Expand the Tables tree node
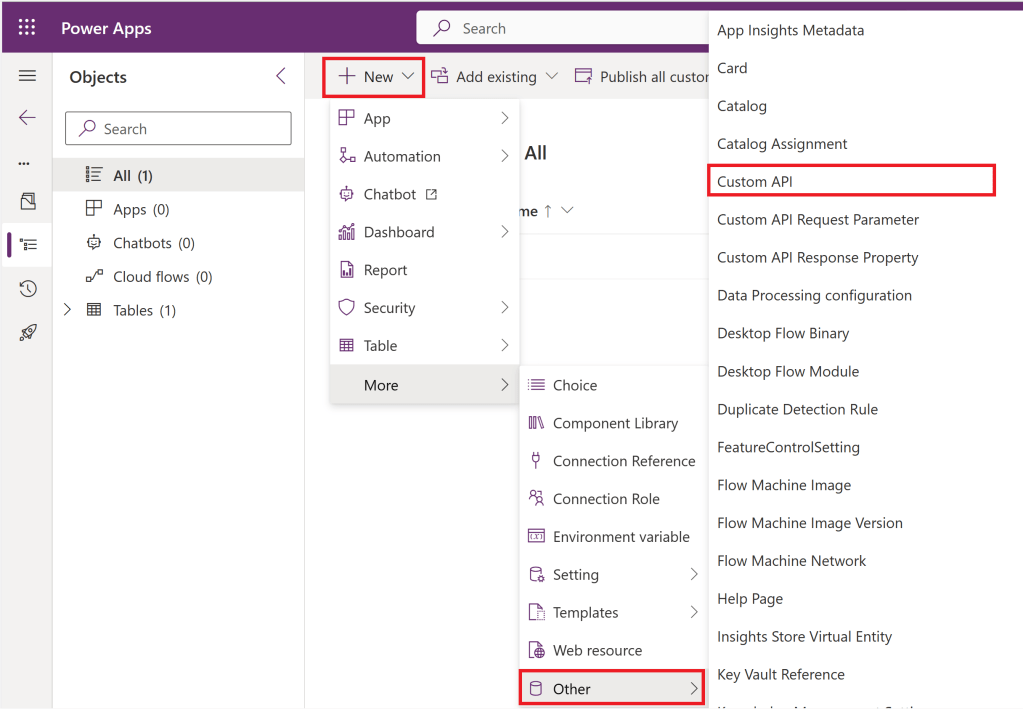Viewport: 1023px width, 709px height. (x=67, y=310)
